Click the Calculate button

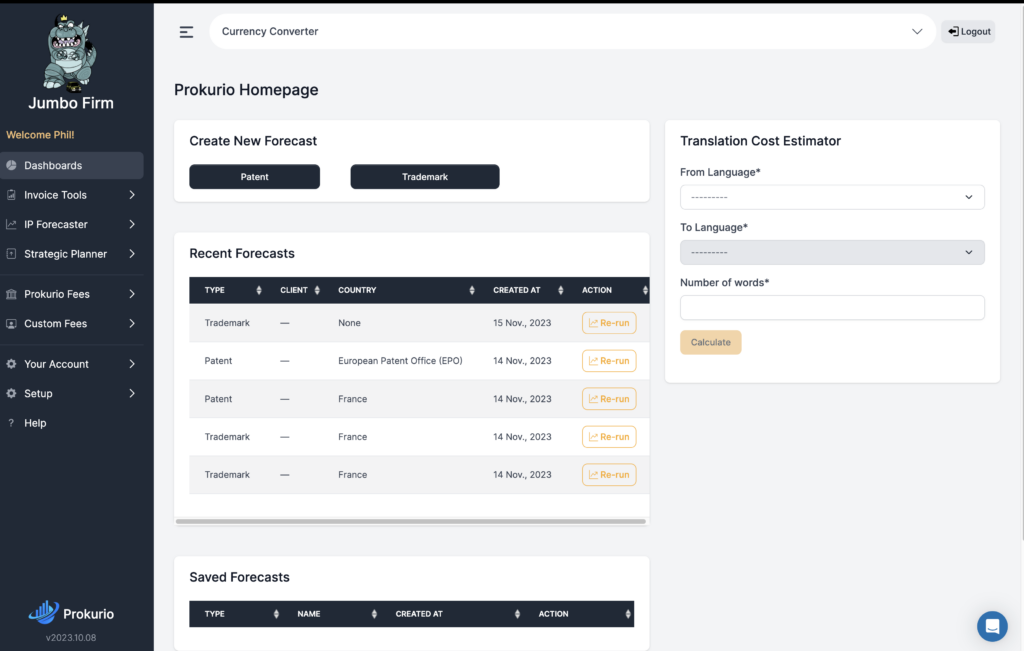pyautogui.click(x=711, y=342)
